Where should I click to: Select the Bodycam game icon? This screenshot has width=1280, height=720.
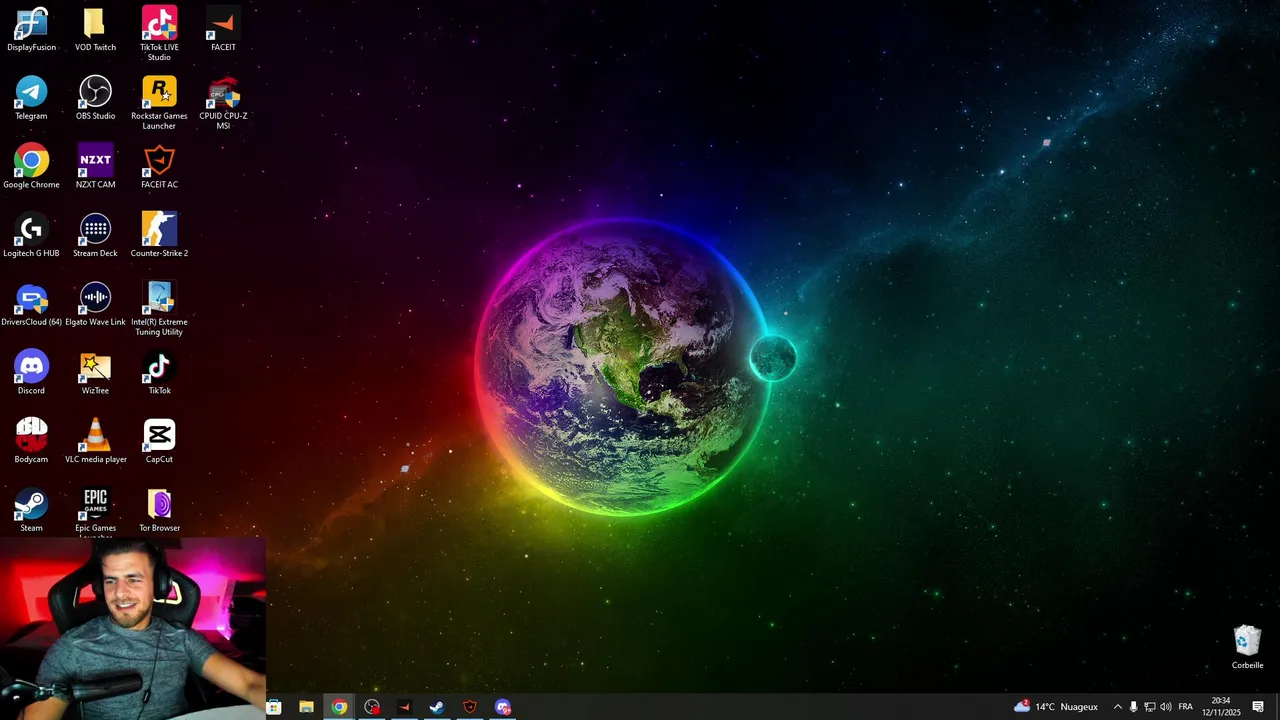pyautogui.click(x=31, y=442)
